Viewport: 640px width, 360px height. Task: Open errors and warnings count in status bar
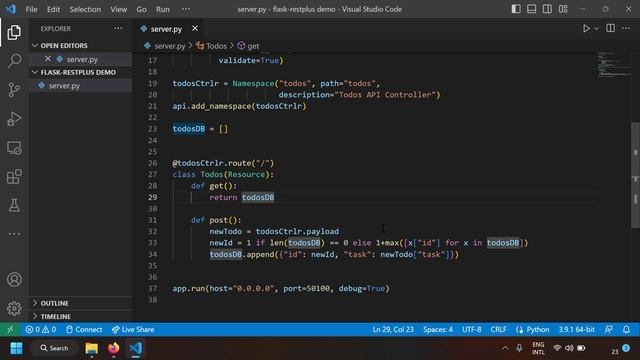pos(40,329)
